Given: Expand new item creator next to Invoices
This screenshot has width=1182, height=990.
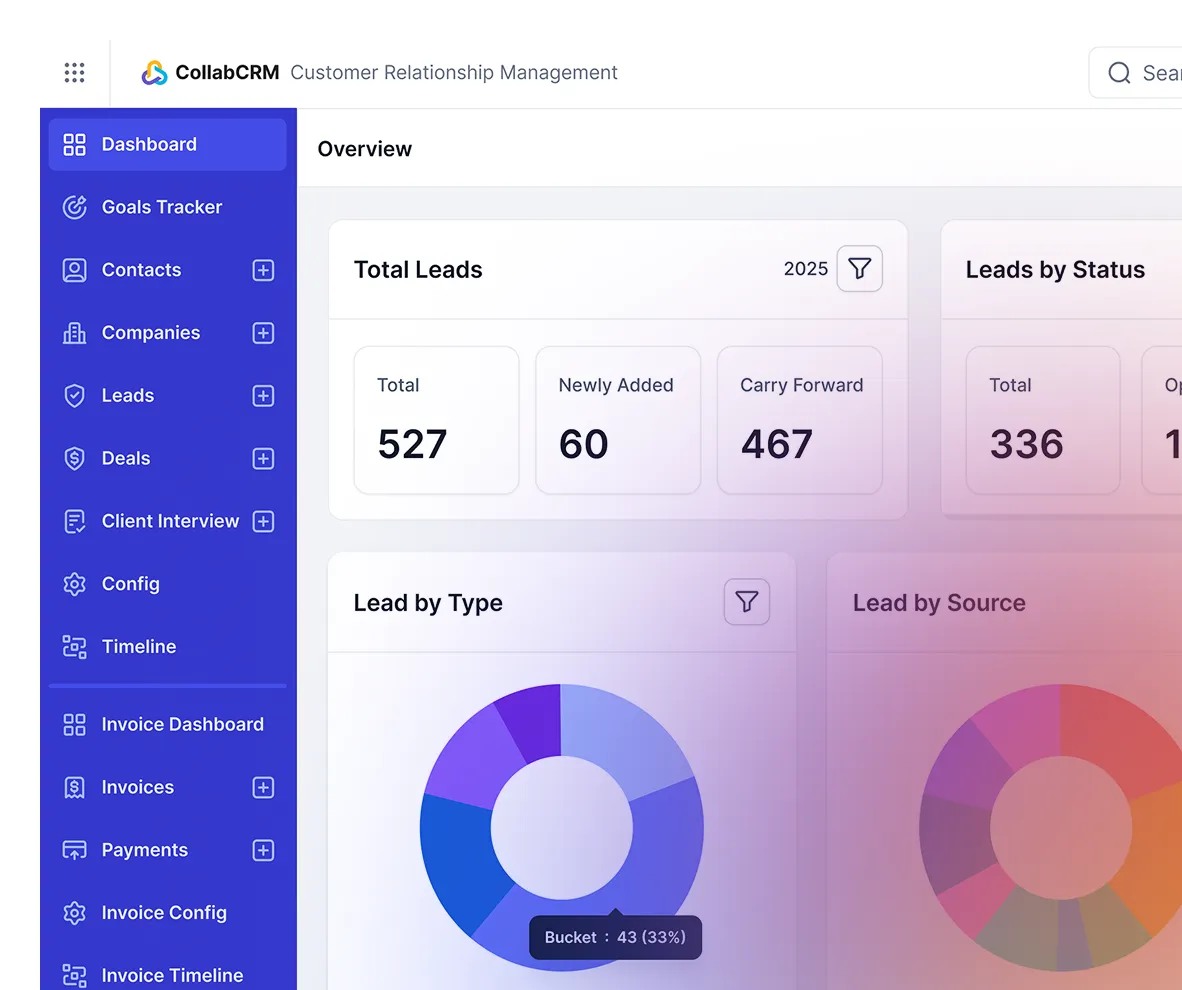Looking at the screenshot, I should [x=263, y=787].
